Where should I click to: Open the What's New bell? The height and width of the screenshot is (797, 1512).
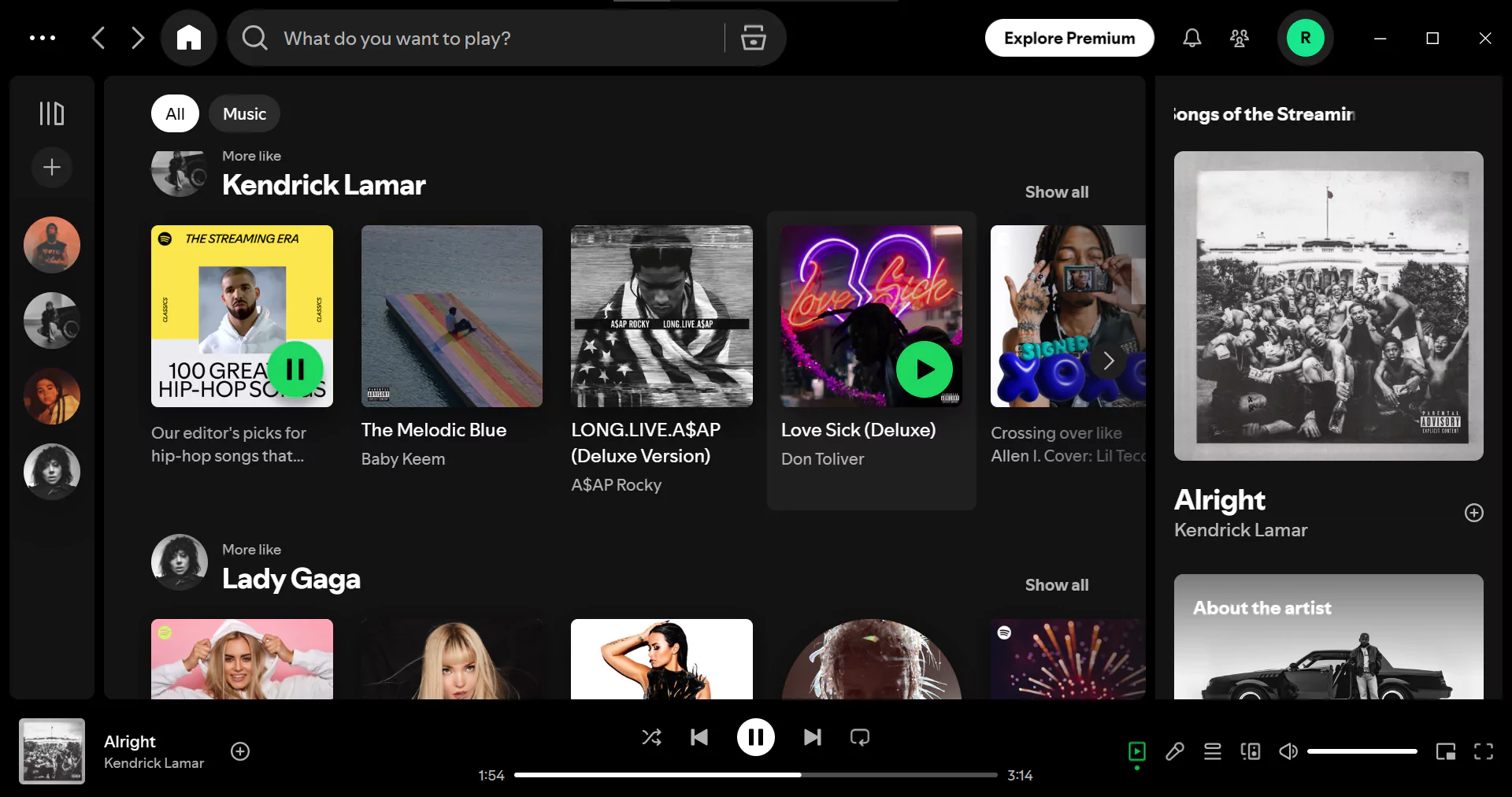pyautogui.click(x=1192, y=38)
